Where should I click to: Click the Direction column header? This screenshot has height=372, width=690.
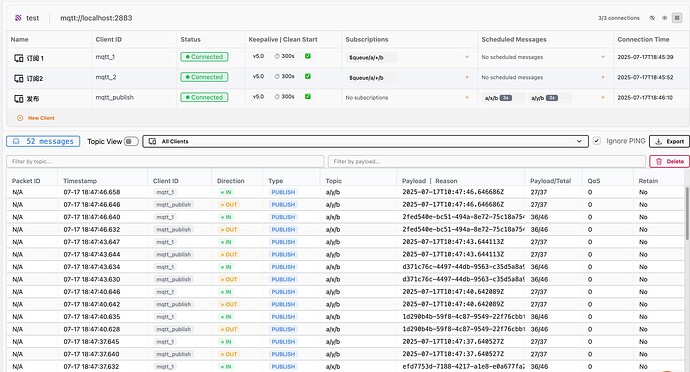231,181
